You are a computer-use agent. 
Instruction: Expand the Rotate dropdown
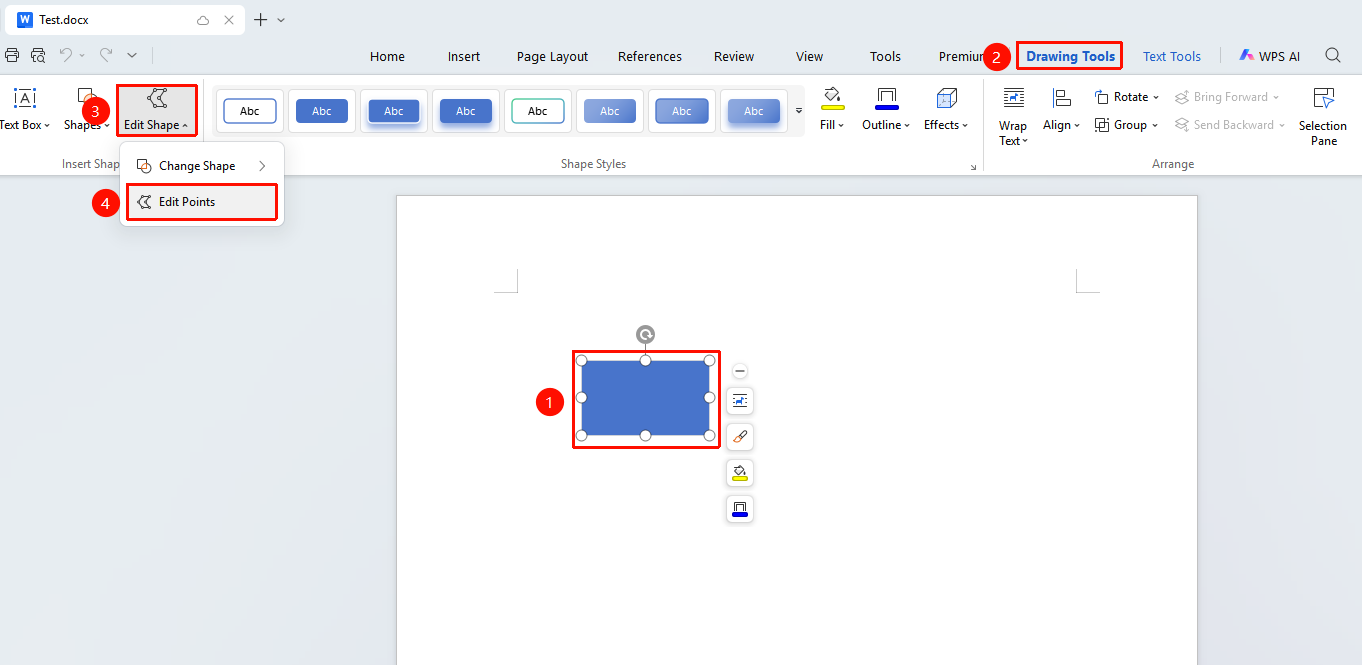click(1156, 98)
